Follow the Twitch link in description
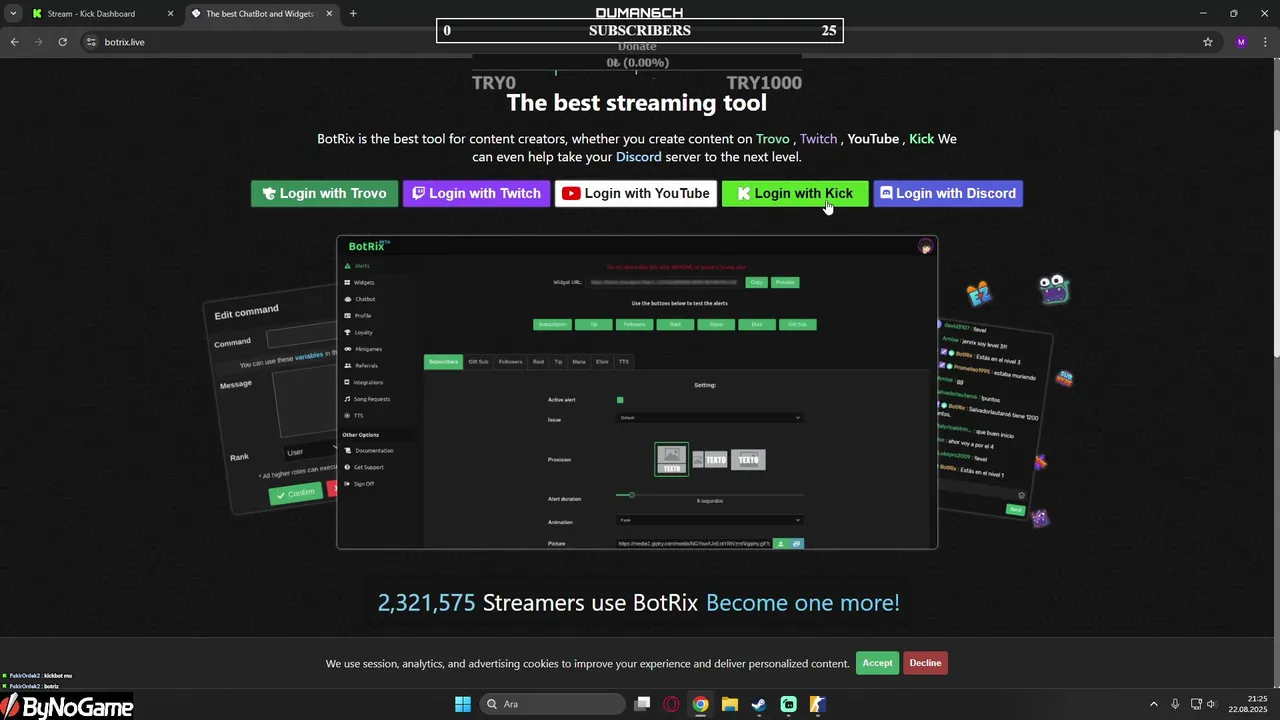1280x720 pixels. (818, 139)
